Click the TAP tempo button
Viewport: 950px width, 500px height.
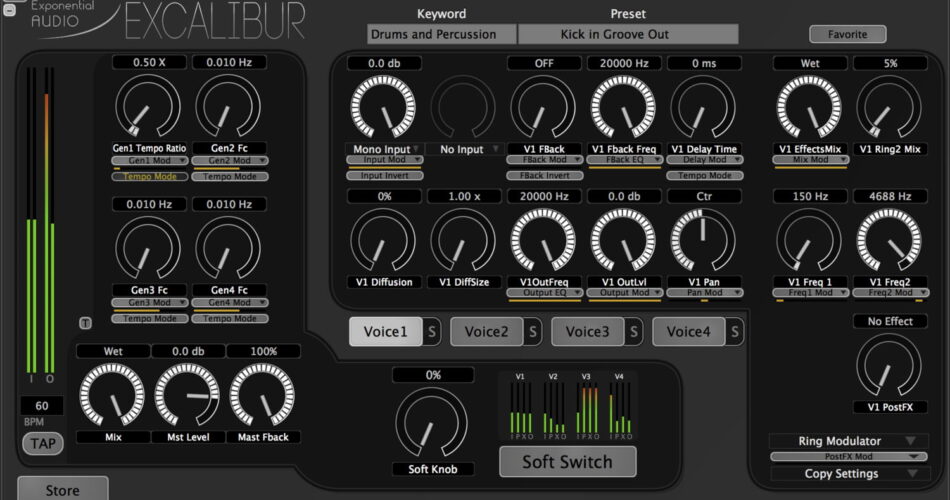42,443
